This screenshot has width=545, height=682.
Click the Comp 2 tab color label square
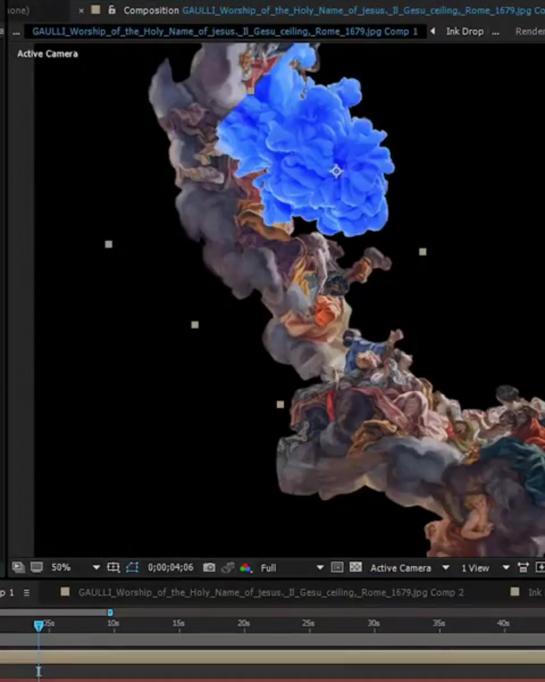pyautogui.click(x=65, y=592)
